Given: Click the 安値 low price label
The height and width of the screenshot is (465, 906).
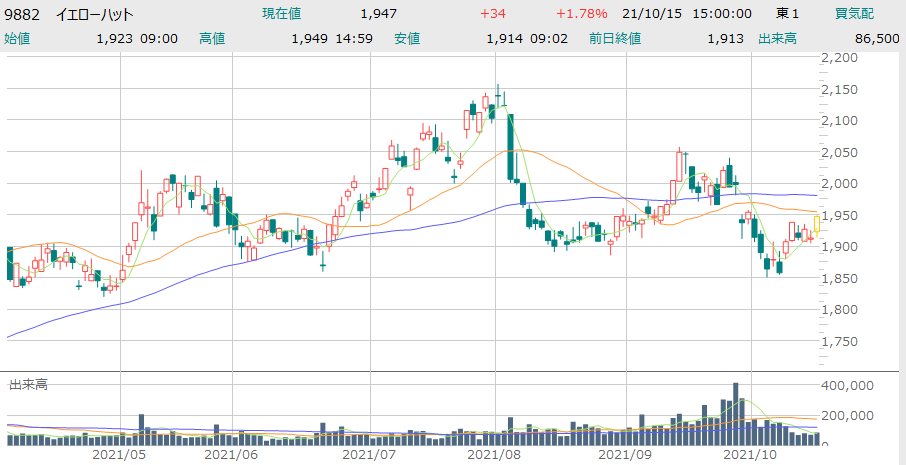Looking at the screenshot, I should (x=407, y=39).
